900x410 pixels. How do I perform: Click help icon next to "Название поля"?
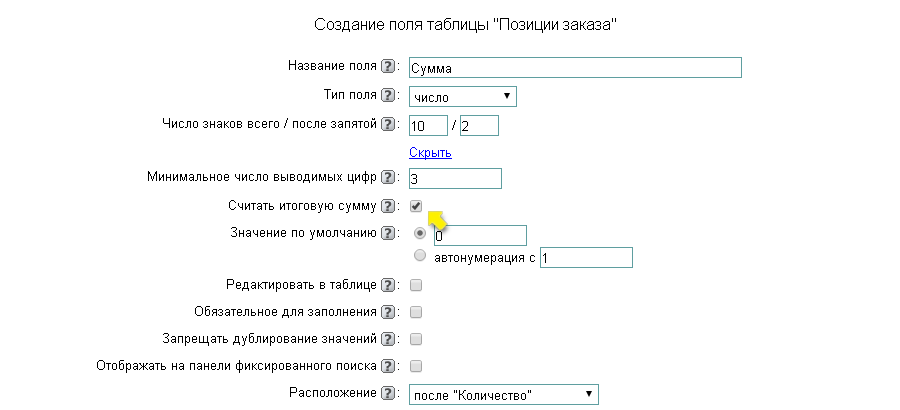[x=388, y=67]
